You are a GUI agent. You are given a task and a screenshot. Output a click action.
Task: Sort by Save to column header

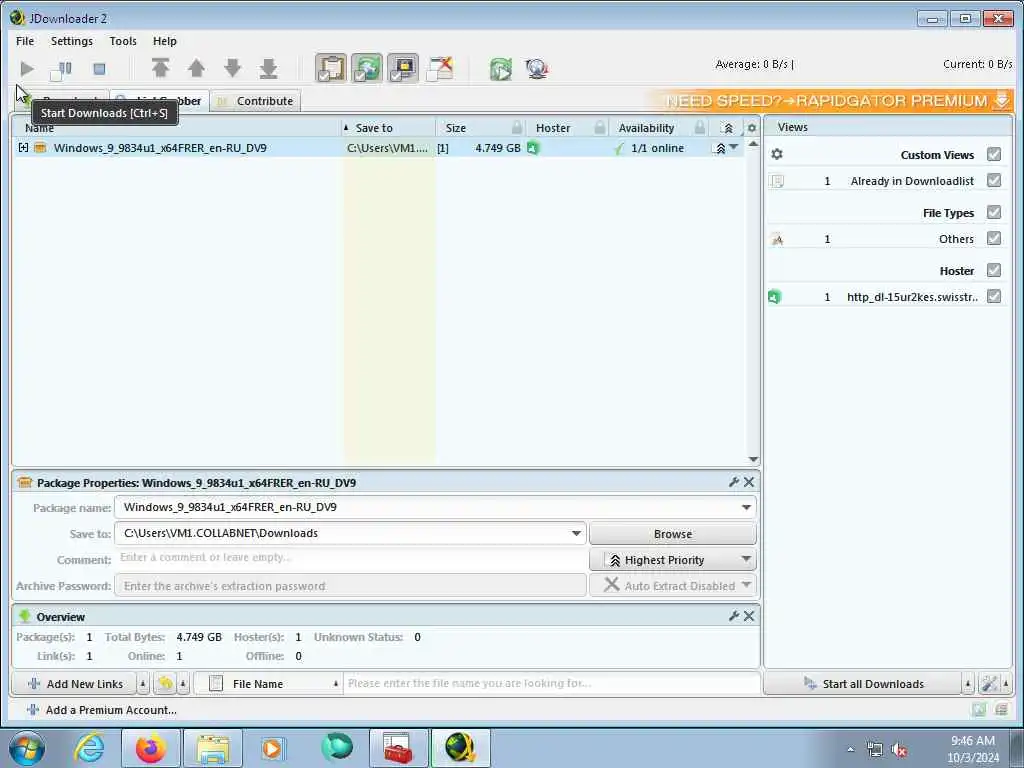[x=389, y=128]
